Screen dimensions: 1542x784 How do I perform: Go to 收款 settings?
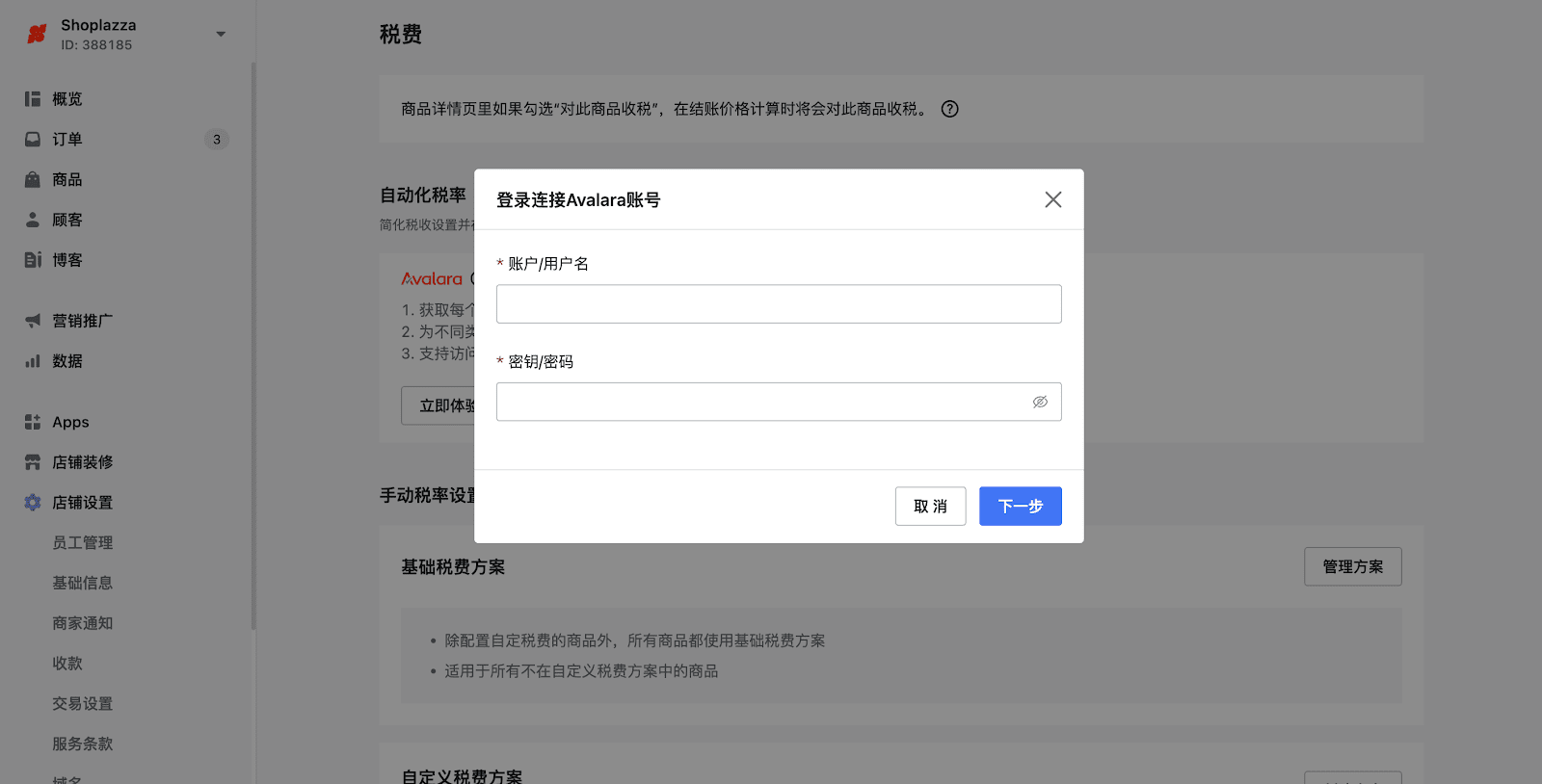point(67,664)
